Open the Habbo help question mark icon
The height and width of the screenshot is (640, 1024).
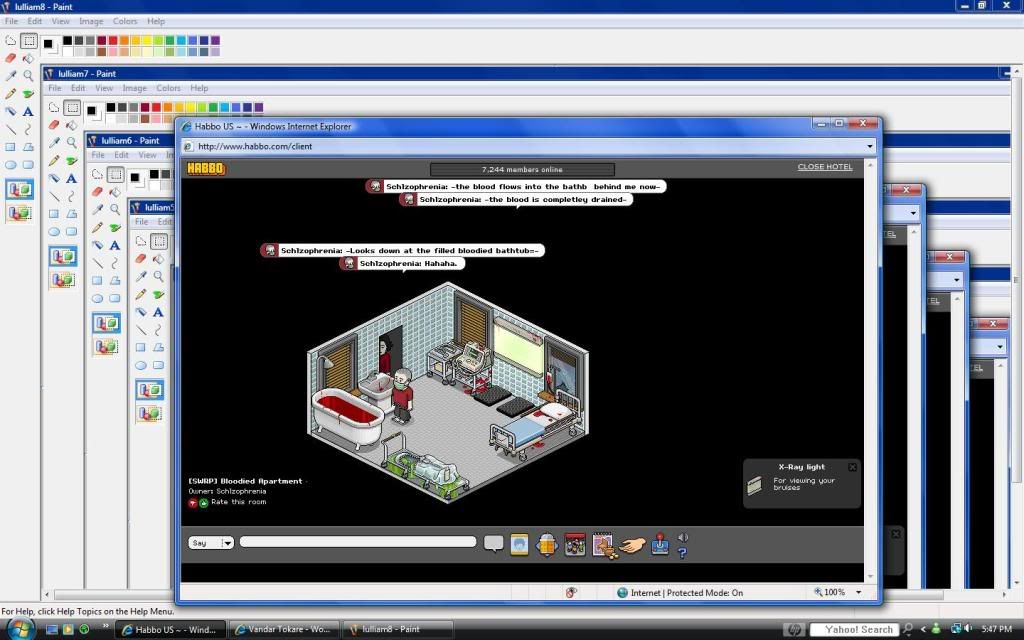coord(683,552)
